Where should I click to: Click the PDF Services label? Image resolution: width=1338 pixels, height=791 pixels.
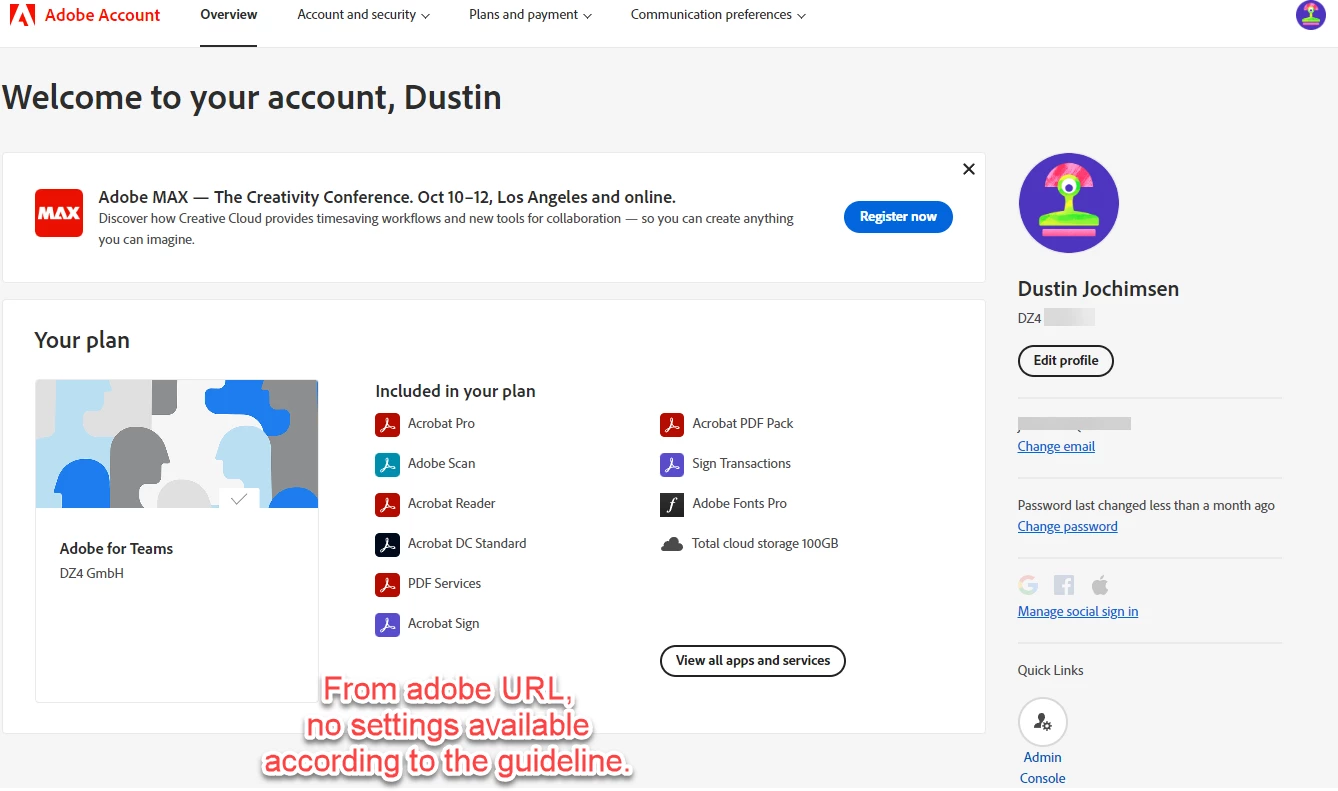(x=444, y=584)
